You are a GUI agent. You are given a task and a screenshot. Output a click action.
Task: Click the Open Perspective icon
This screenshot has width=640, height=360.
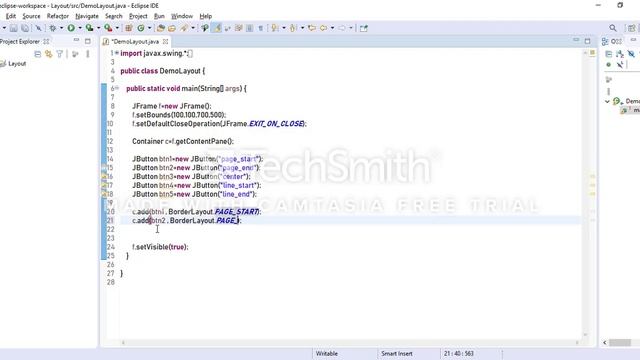pyautogui.click(x=632, y=28)
